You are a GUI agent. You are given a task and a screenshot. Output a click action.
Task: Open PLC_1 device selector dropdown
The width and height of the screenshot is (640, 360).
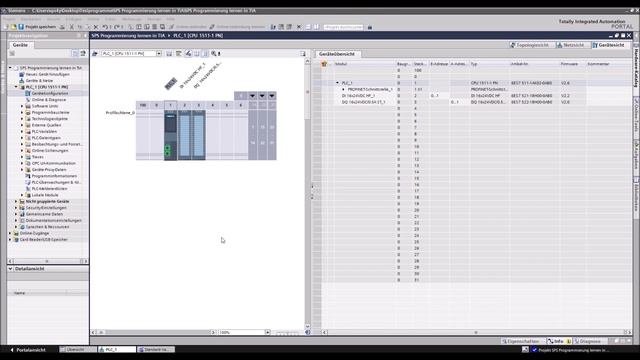point(159,53)
